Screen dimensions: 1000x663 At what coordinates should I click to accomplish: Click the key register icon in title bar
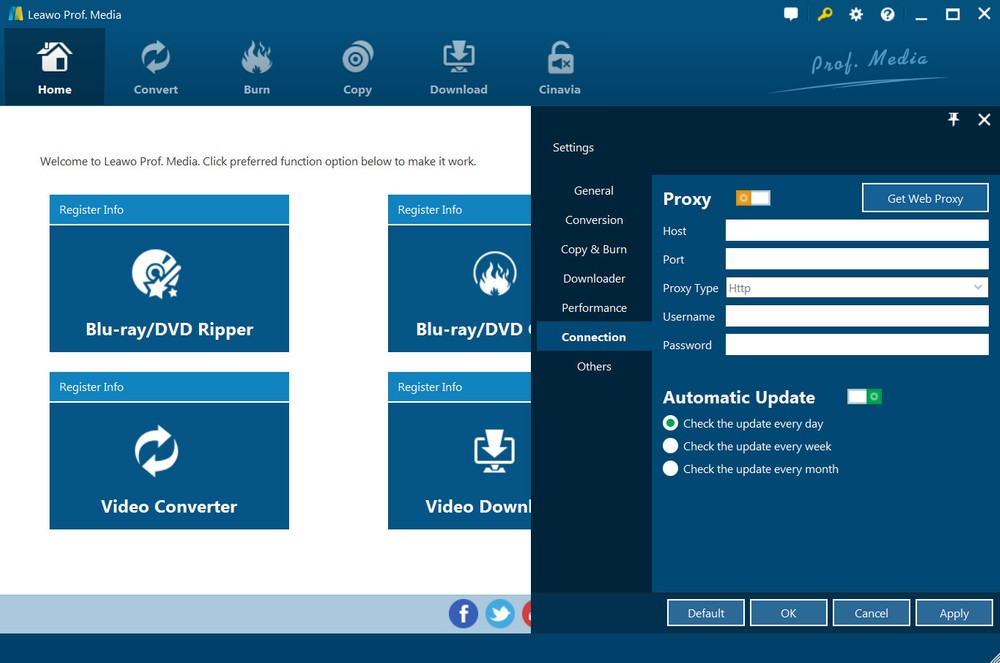pos(824,14)
